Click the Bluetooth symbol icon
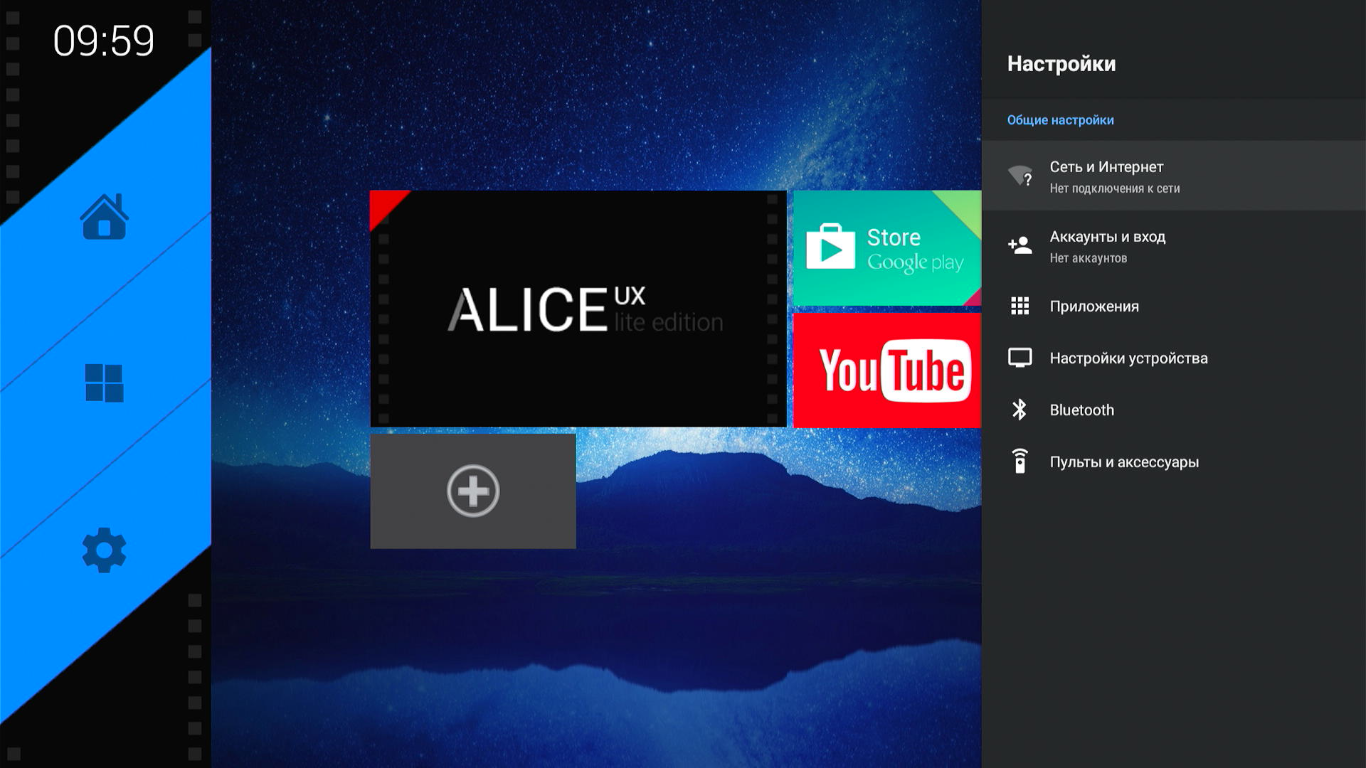 click(1020, 410)
